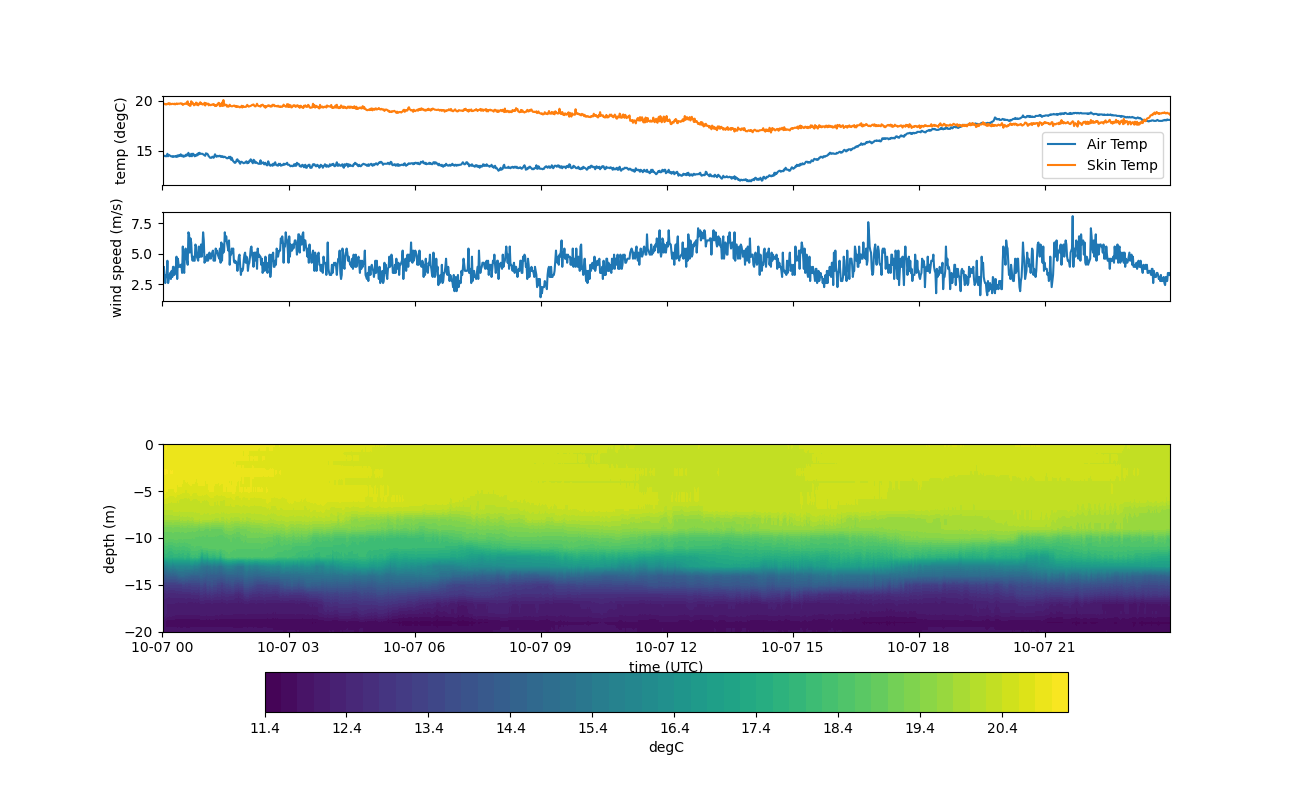Click the 'depth (m)' y-axis label

point(110,538)
